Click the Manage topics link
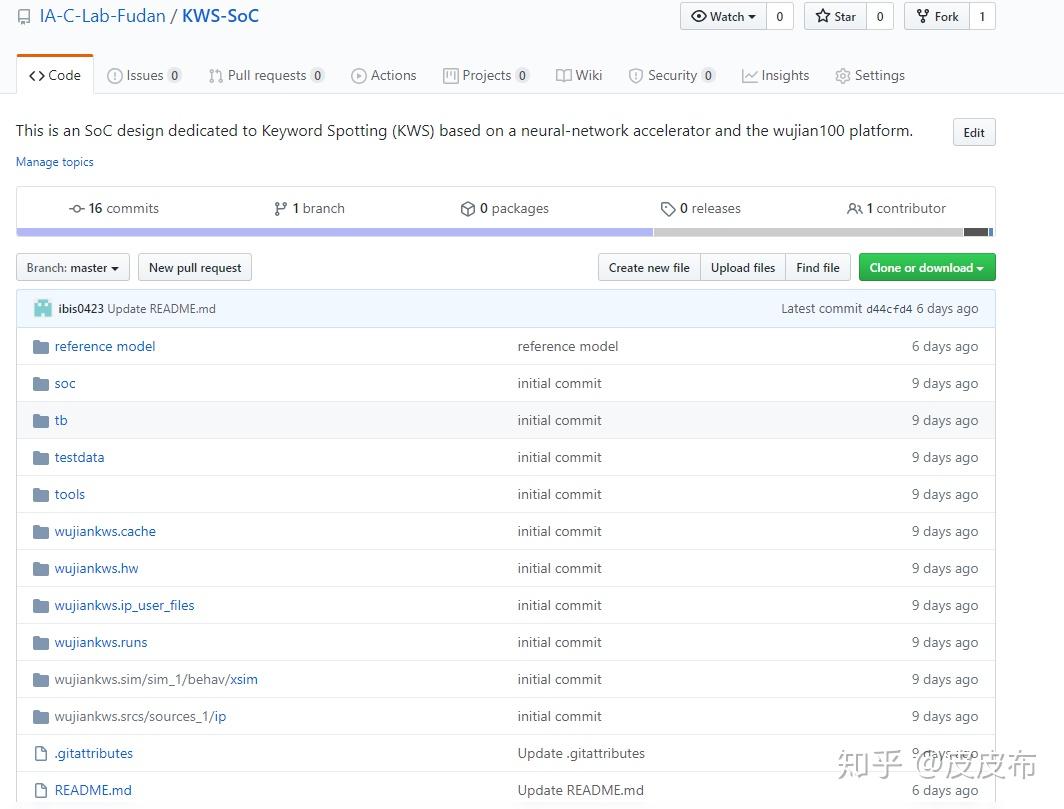The height and width of the screenshot is (809, 1064). 55,162
